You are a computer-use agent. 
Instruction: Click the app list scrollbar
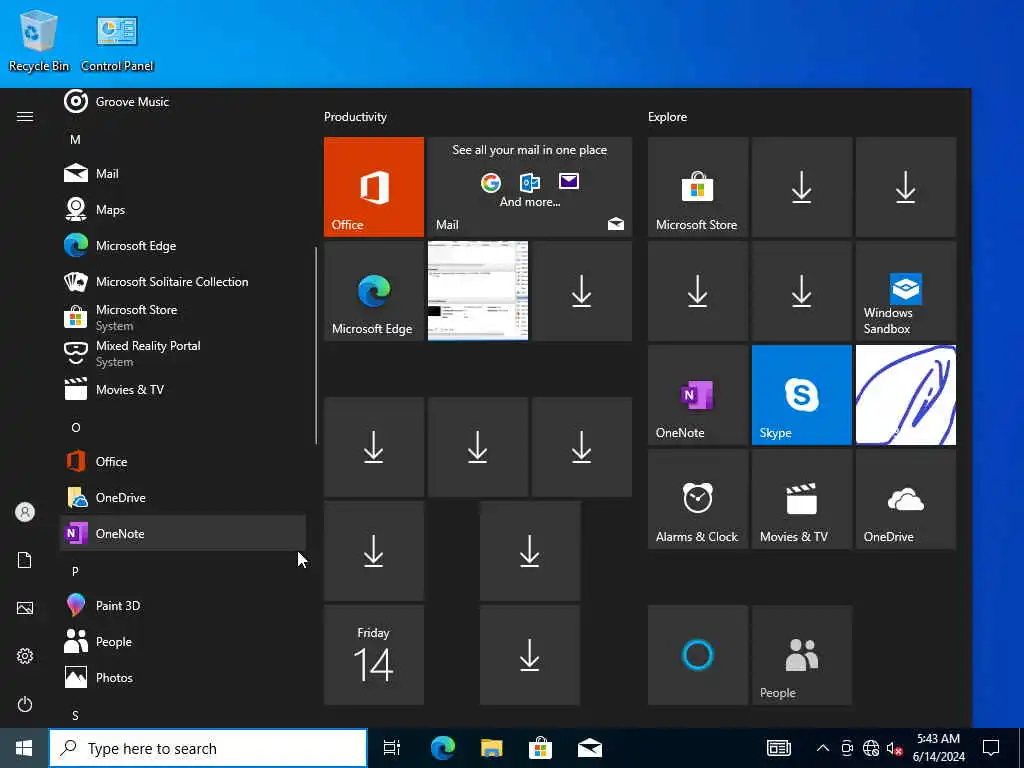click(x=316, y=345)
